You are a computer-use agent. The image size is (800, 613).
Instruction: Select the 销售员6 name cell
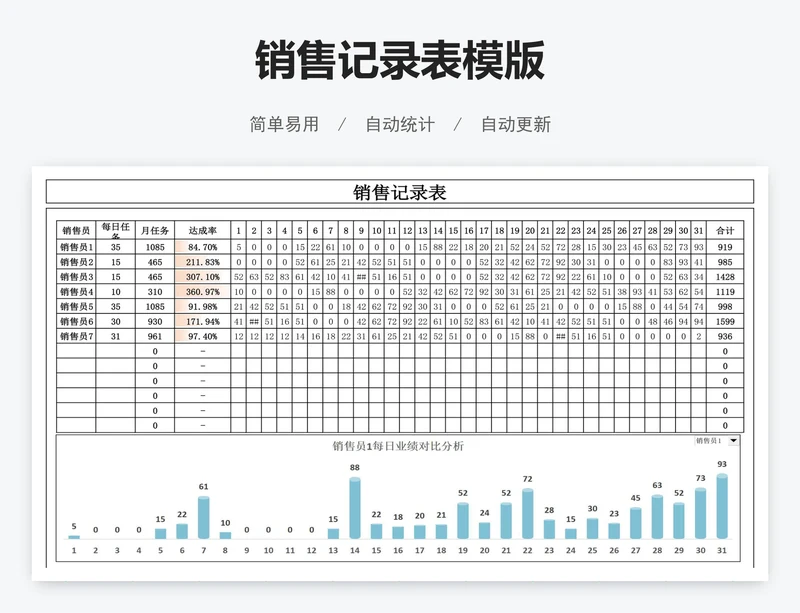76,321
